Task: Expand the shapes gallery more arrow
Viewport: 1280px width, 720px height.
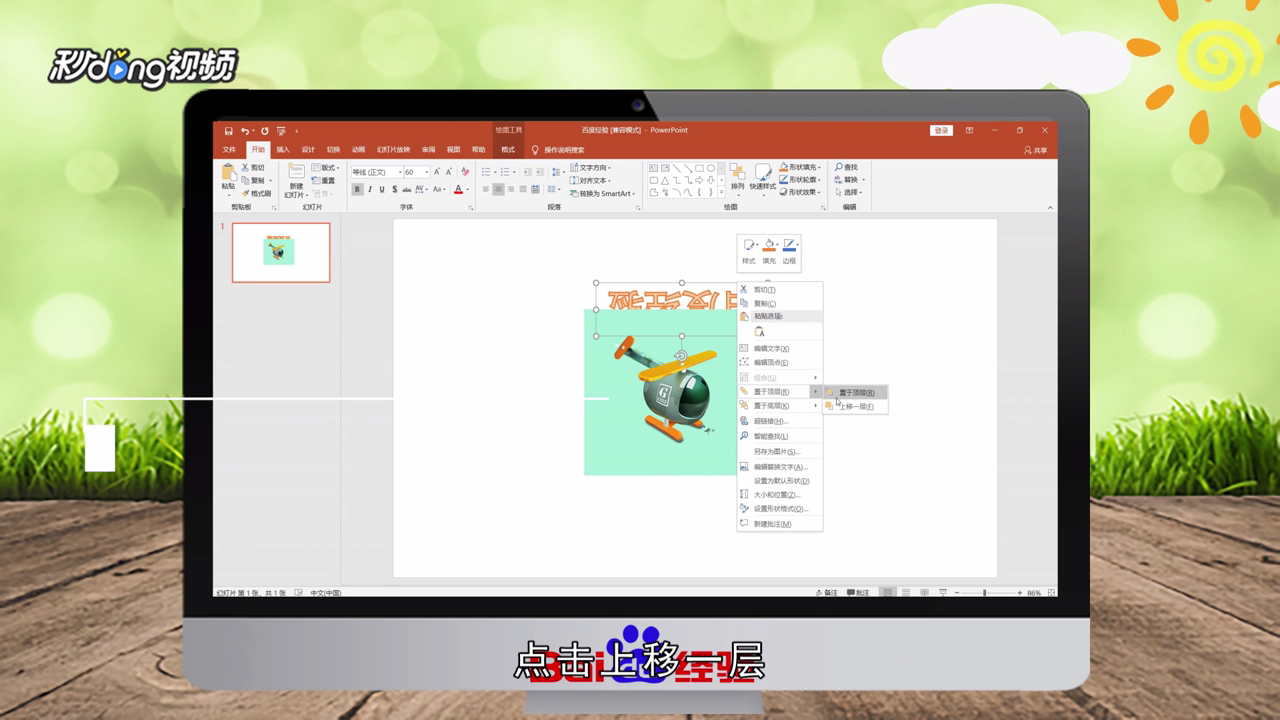Action: [x=722, y=192]
